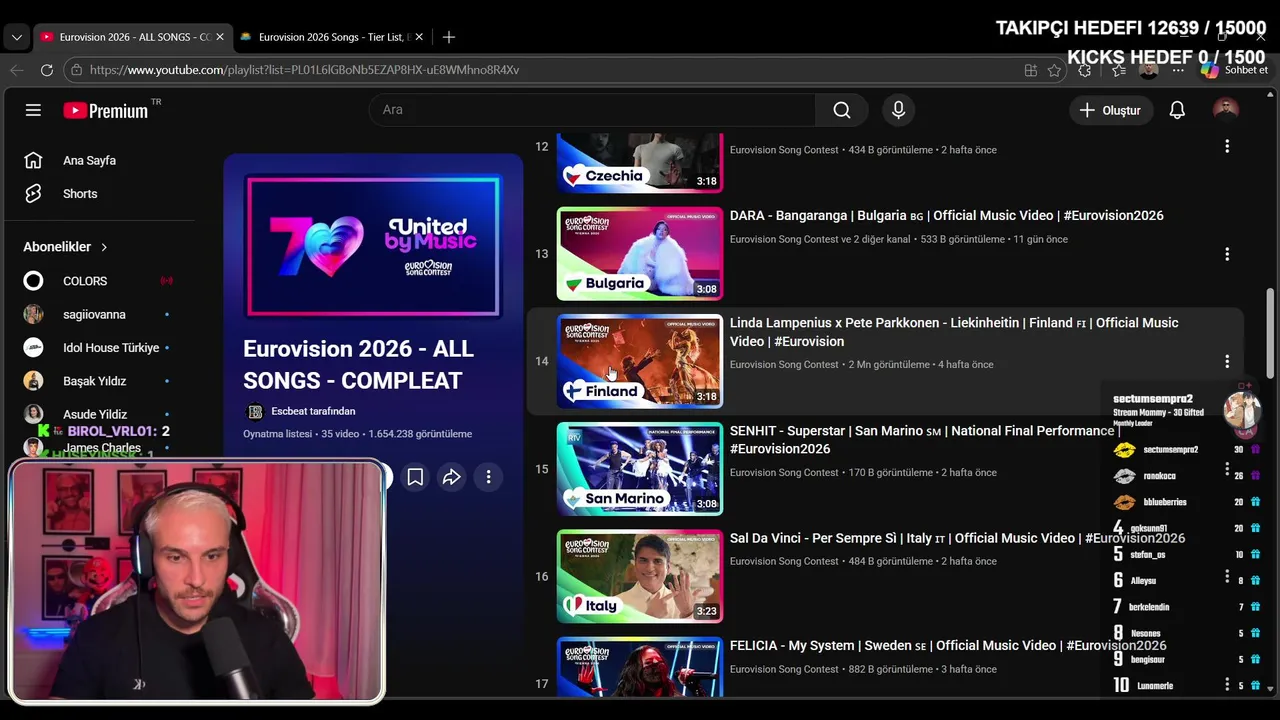
Task: Click the search magnifier button
Action: (x=842, y=110)
